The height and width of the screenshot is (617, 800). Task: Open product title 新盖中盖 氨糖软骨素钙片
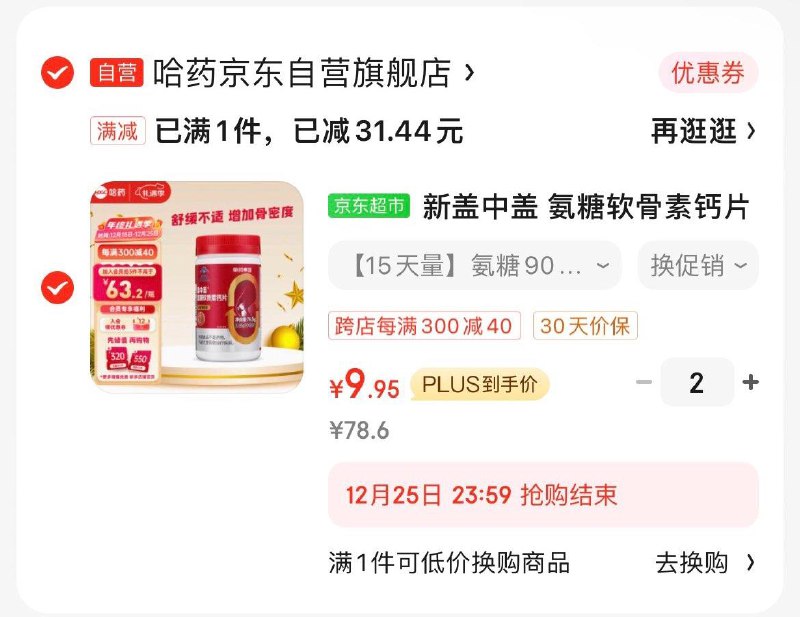click(x=586, y=207)
